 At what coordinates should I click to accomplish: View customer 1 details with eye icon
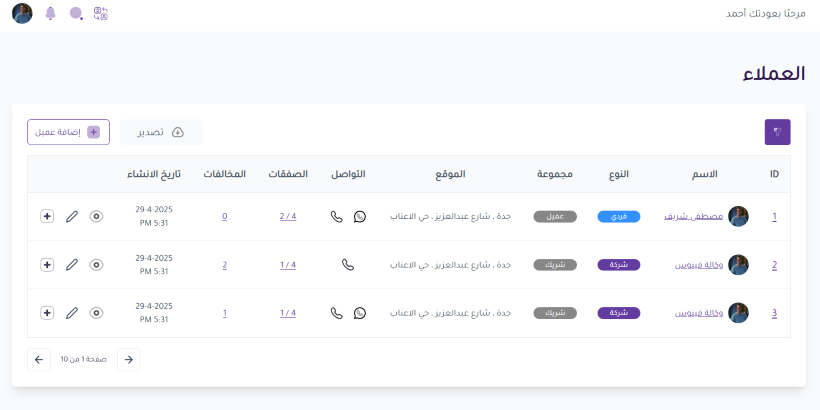coord(96,216)
